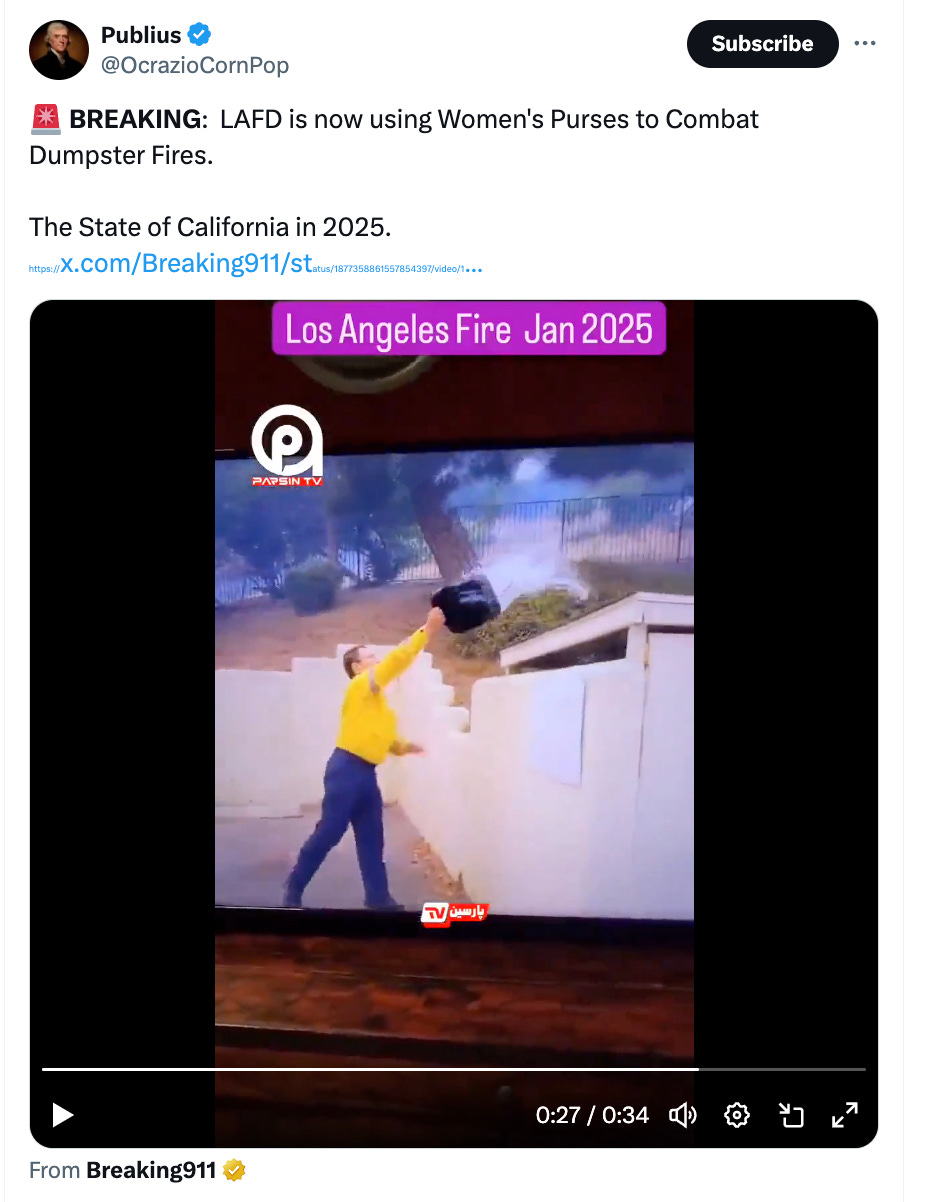The image size is (942, 1202).
Task: Click the tweet text about LAFD
Action: tap(394, 135)
